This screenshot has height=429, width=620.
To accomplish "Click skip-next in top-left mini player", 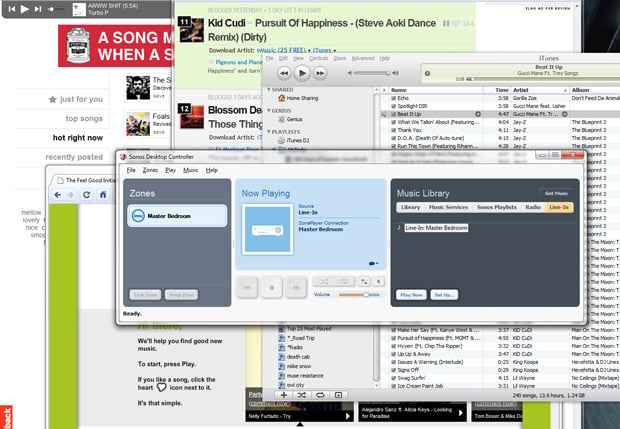I will tap(38, 9).
